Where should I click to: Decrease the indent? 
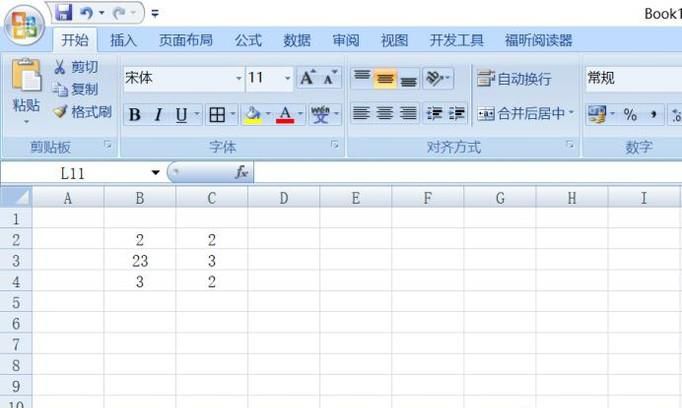pyautogui.click(x=434, y=114)
